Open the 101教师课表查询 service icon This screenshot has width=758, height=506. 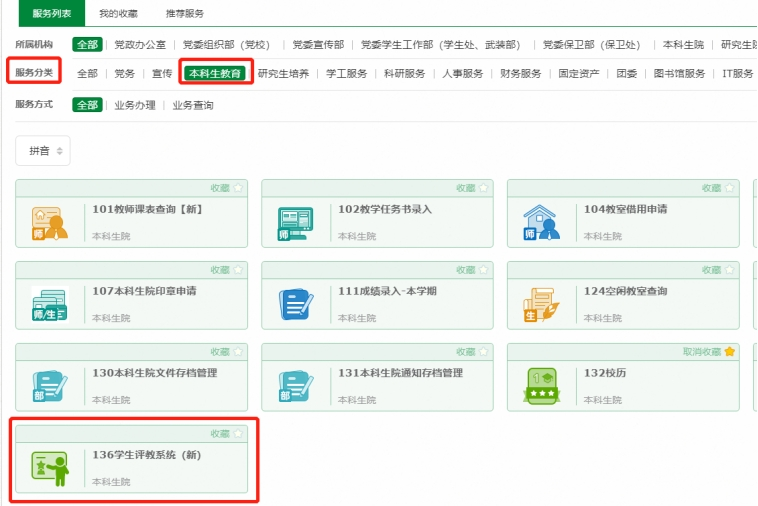(50, 223)
